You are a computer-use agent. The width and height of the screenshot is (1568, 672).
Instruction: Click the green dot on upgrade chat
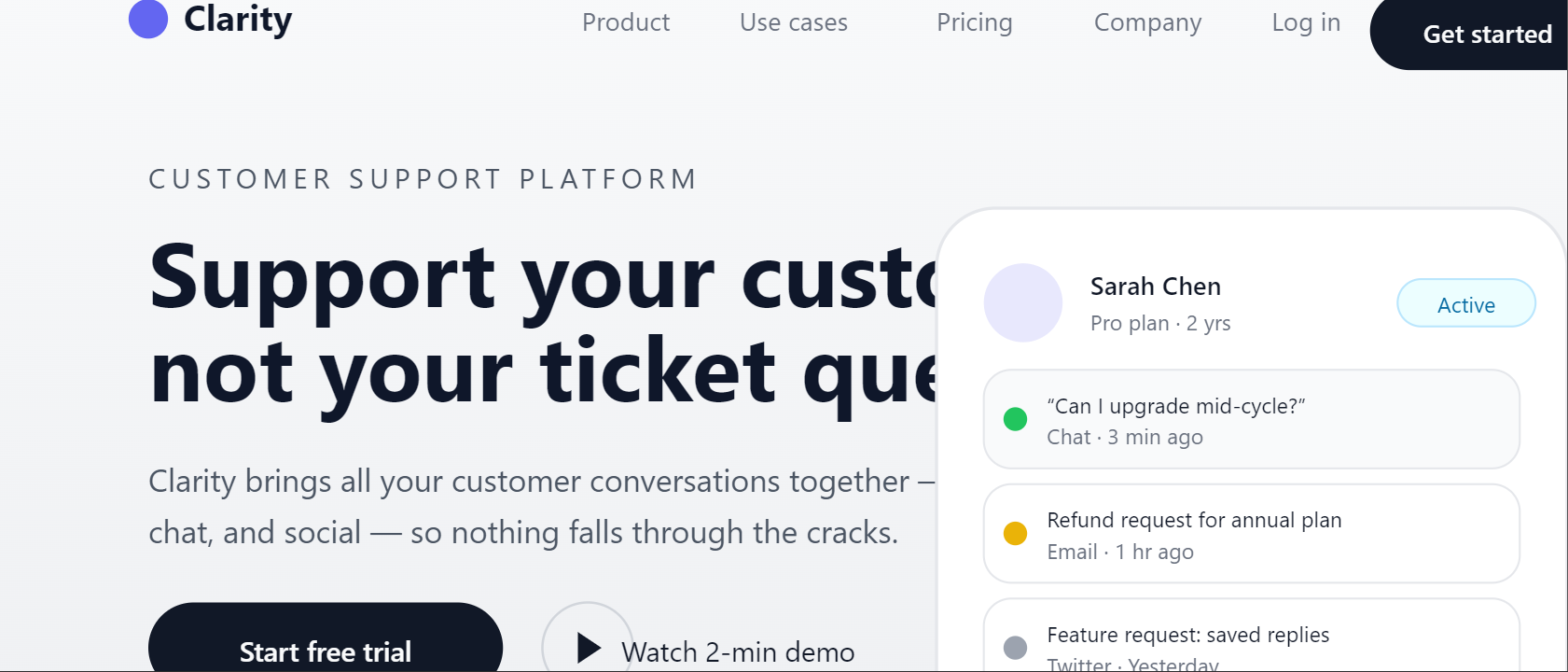[x=1015, y=419]
